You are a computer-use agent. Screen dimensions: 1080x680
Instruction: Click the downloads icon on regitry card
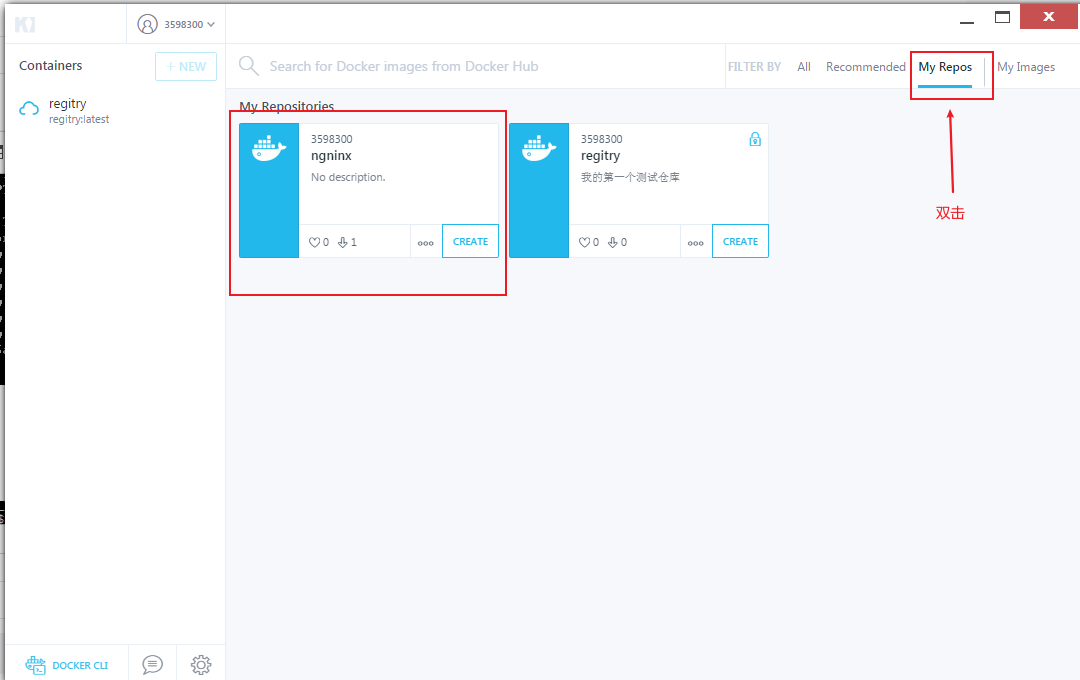click(612, 243)
